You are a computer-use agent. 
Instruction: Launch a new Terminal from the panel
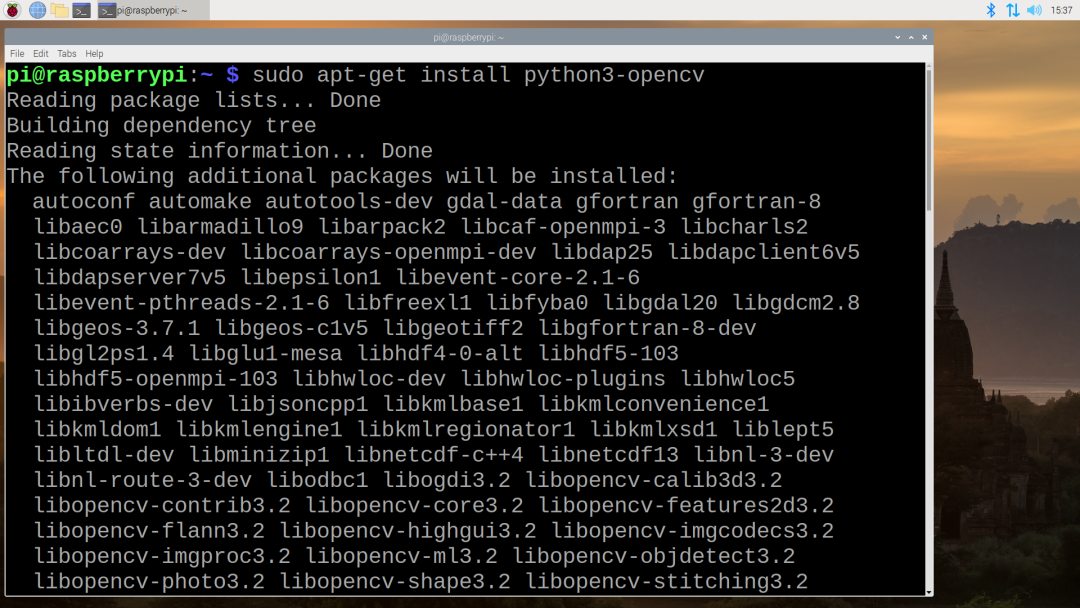[82, 10]
